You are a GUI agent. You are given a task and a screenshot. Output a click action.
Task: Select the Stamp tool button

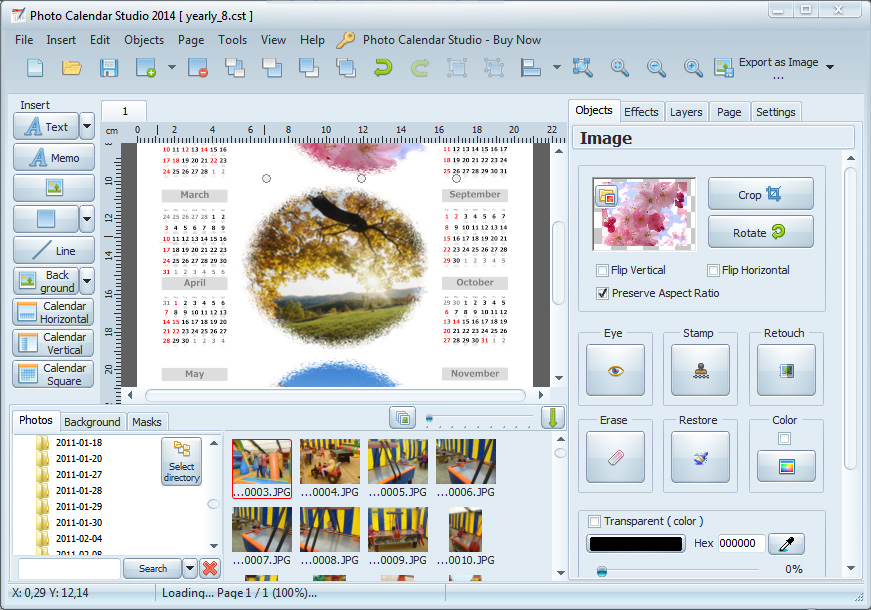click(x=699, y=370)
